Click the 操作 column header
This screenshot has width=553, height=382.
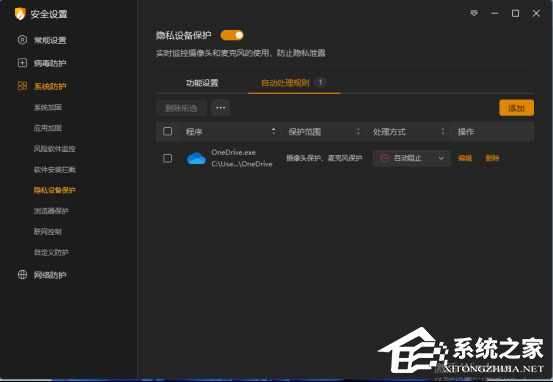[x=466, y=132]
